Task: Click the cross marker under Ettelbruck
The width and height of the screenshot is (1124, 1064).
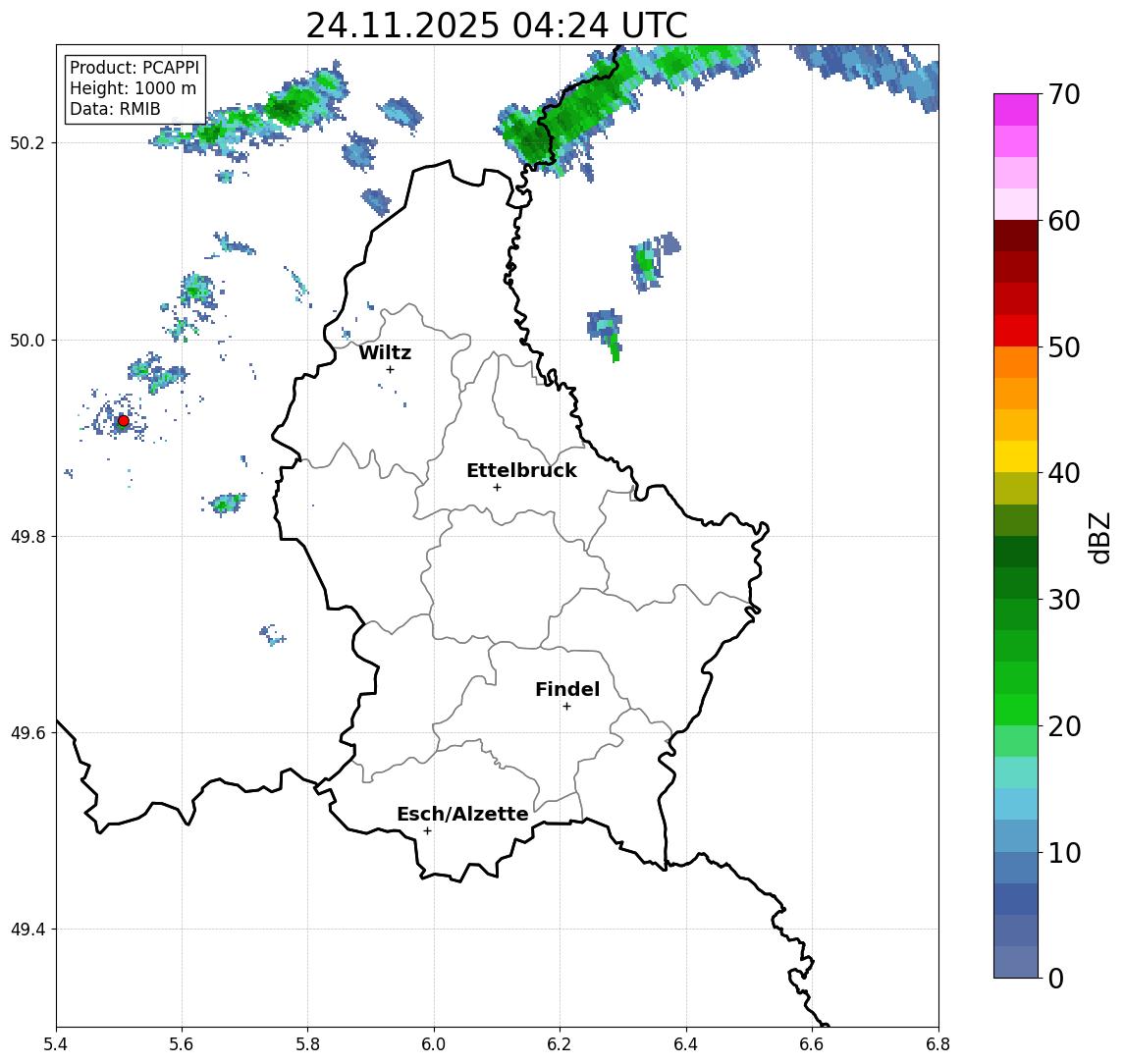Action: pos(497,488)
